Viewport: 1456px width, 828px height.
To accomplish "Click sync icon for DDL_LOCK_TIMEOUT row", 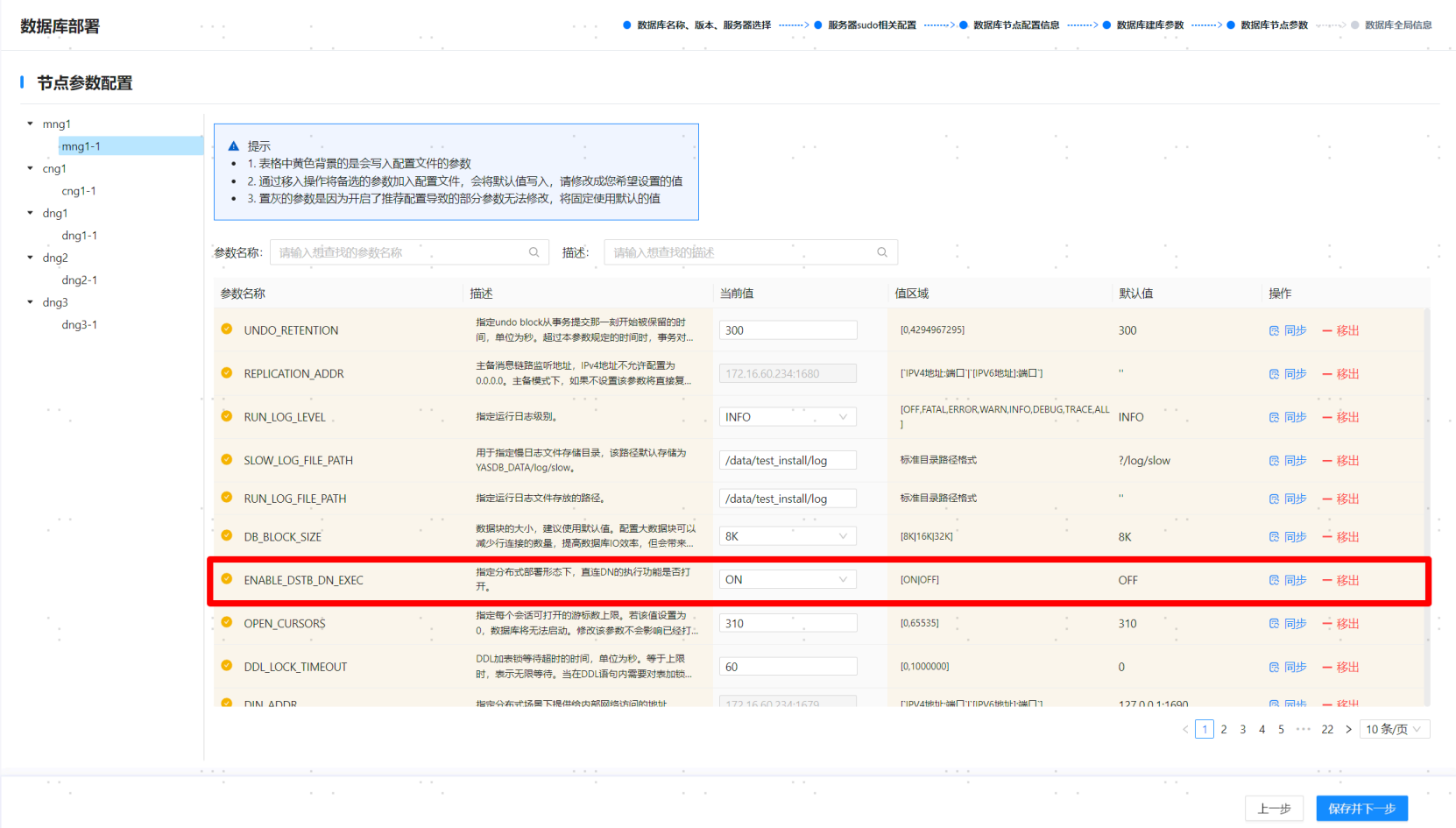I will point(1274,667).
